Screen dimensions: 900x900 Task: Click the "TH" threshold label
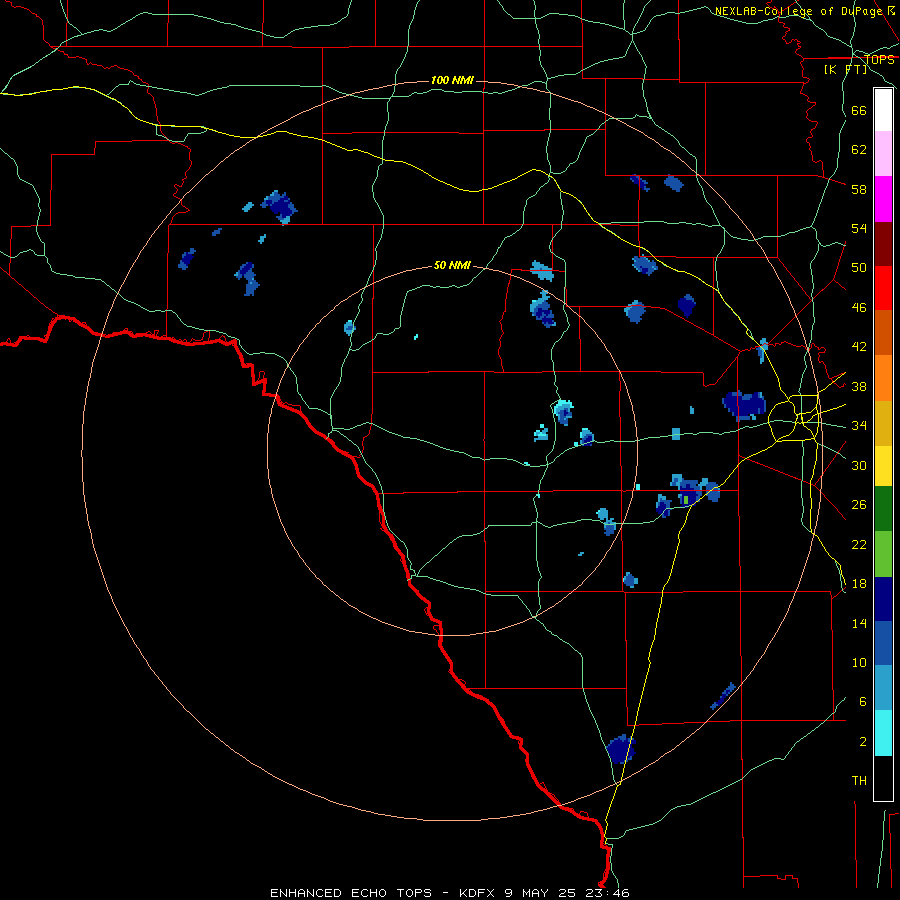point(859,781)
